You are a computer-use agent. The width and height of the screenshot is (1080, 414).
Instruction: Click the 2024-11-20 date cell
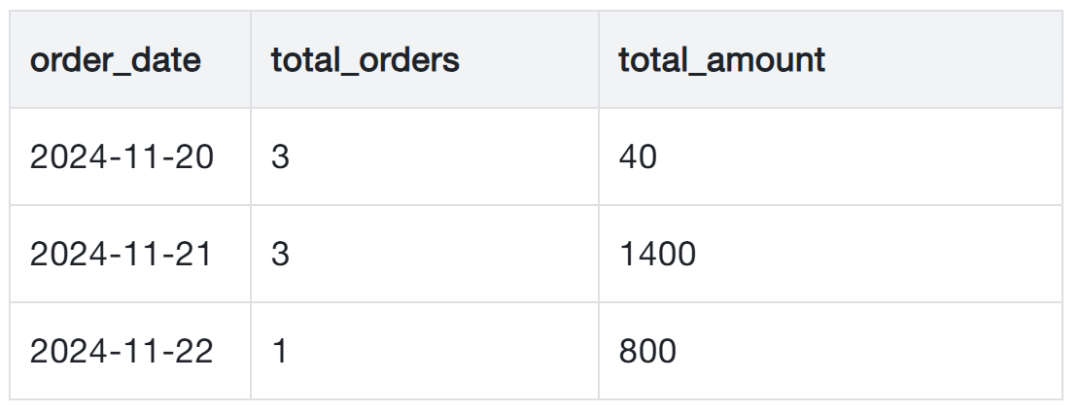120,158
